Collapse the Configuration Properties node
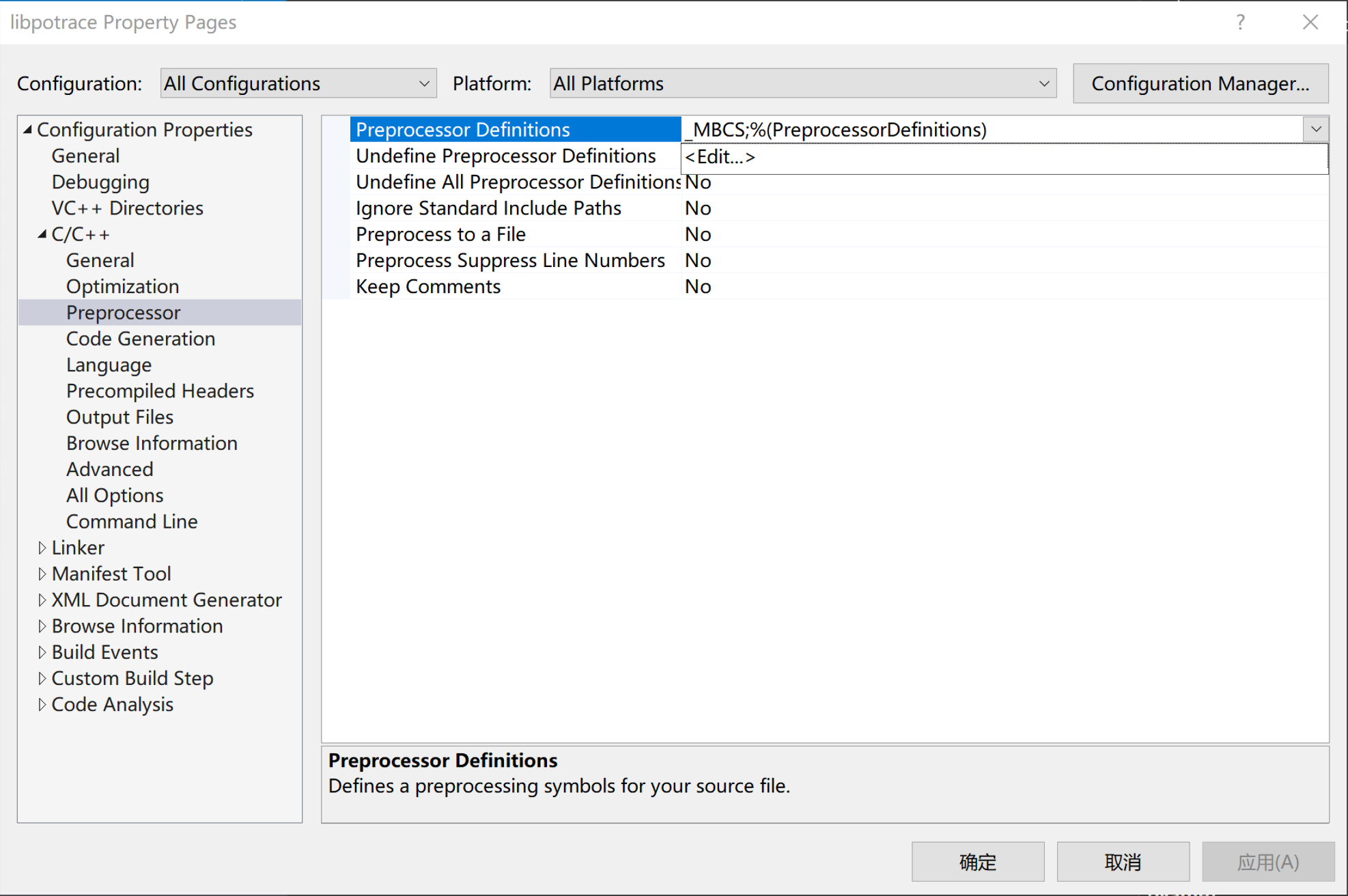1348x896 pixels. [x=27, y=129]
